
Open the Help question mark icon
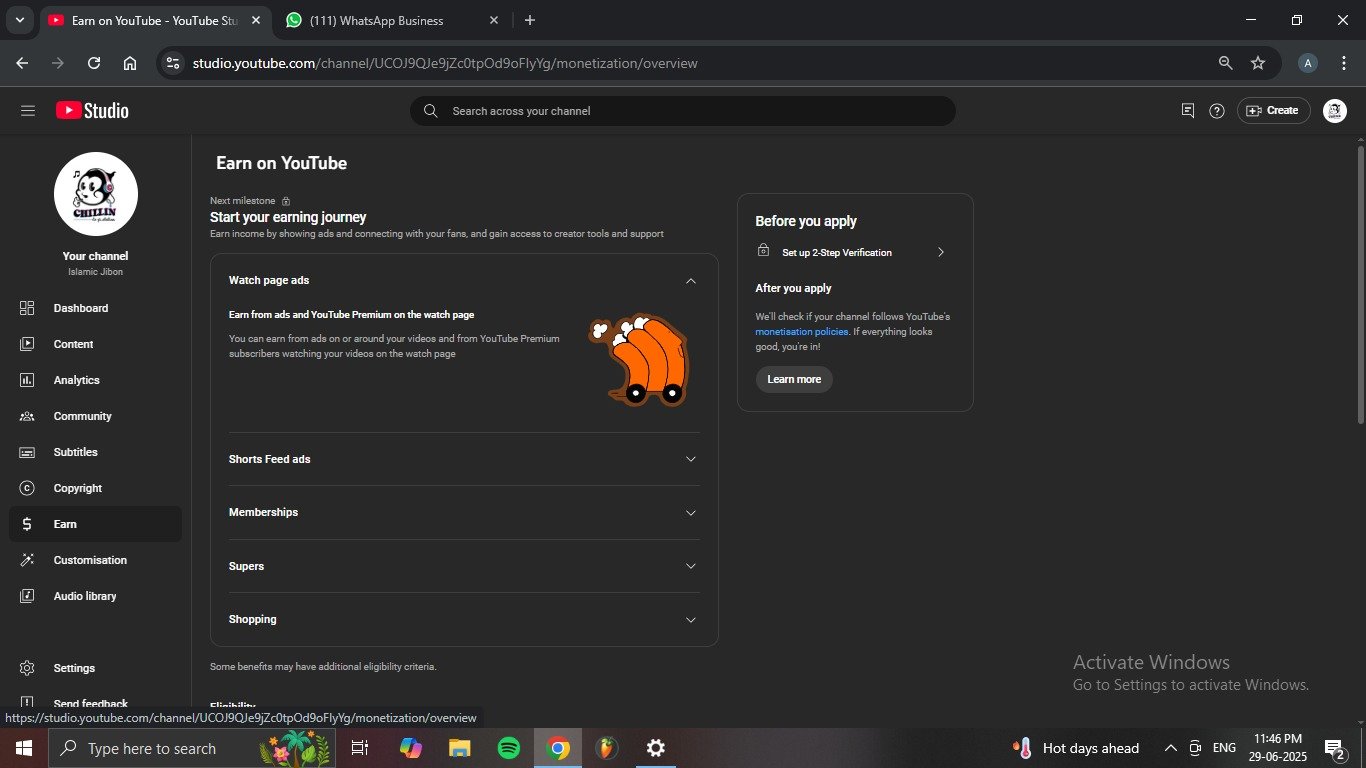(x=1217, y=111)
